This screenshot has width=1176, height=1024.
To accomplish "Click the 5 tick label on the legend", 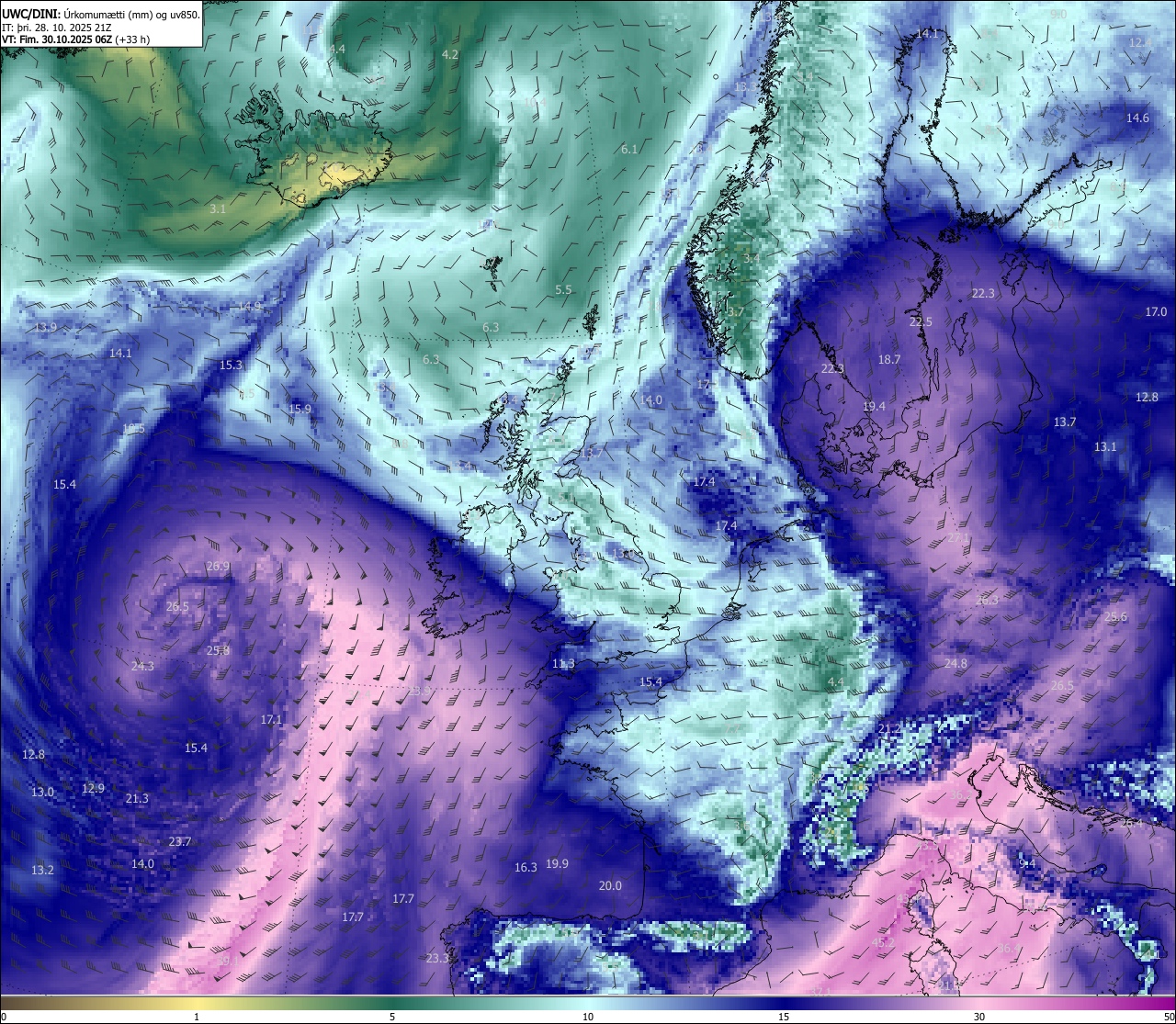I will pos(392,1017).
